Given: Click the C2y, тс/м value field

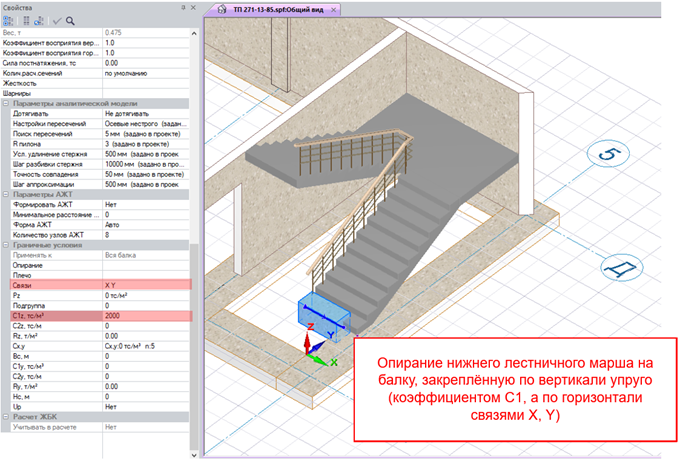Looking at the screenshot, I should coord(146,376).
